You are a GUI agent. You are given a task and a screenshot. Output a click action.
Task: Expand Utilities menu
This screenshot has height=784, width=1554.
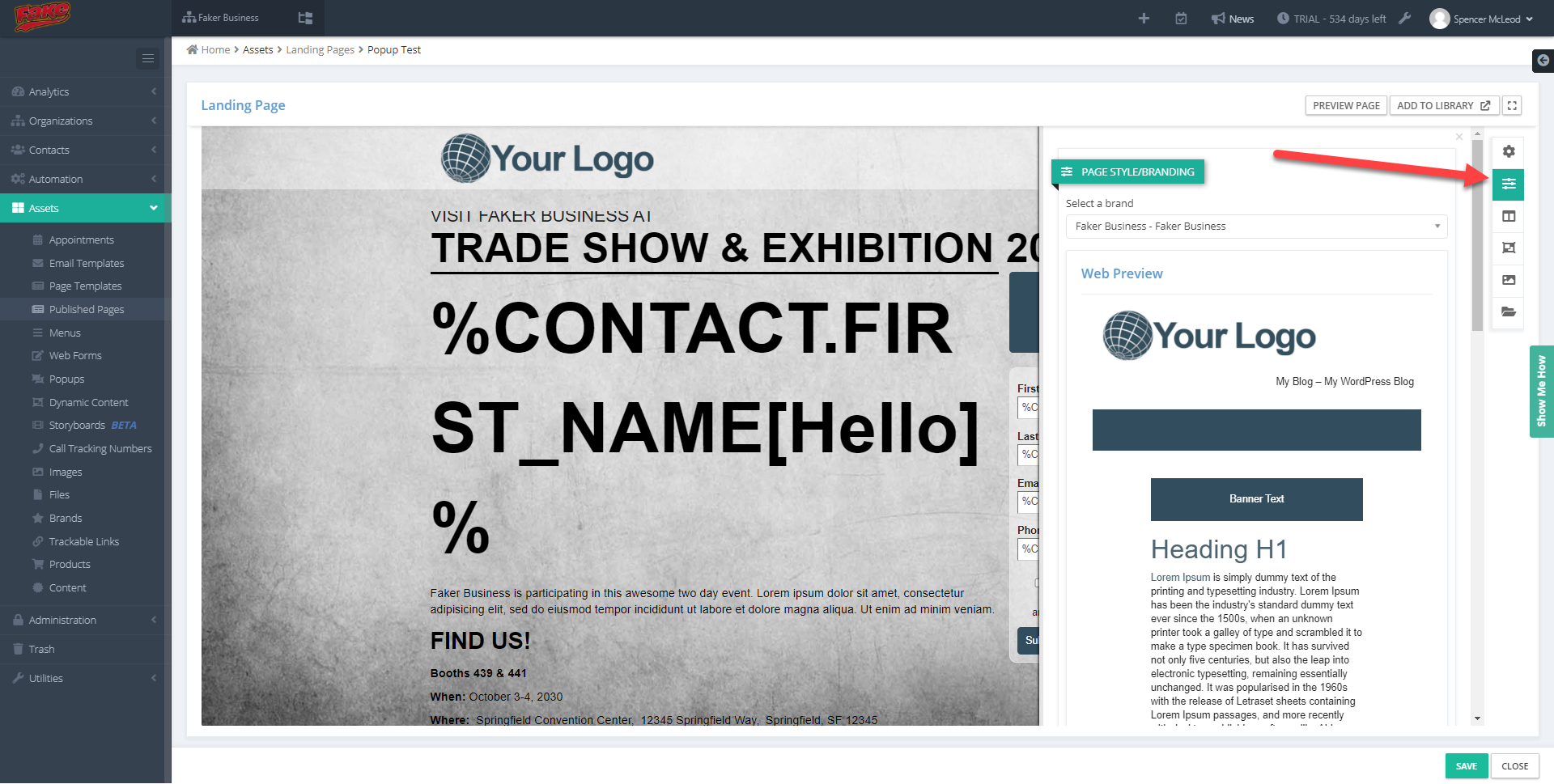pyautogui.click(x=82, y=679)
